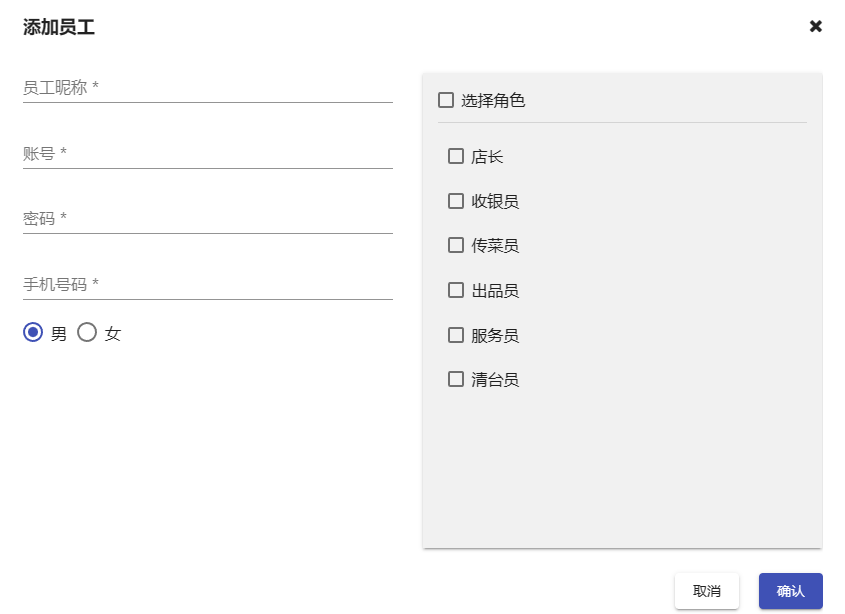845x614 pixels.
Task: Select the 女 gender radio button
Action: [87, 333]
